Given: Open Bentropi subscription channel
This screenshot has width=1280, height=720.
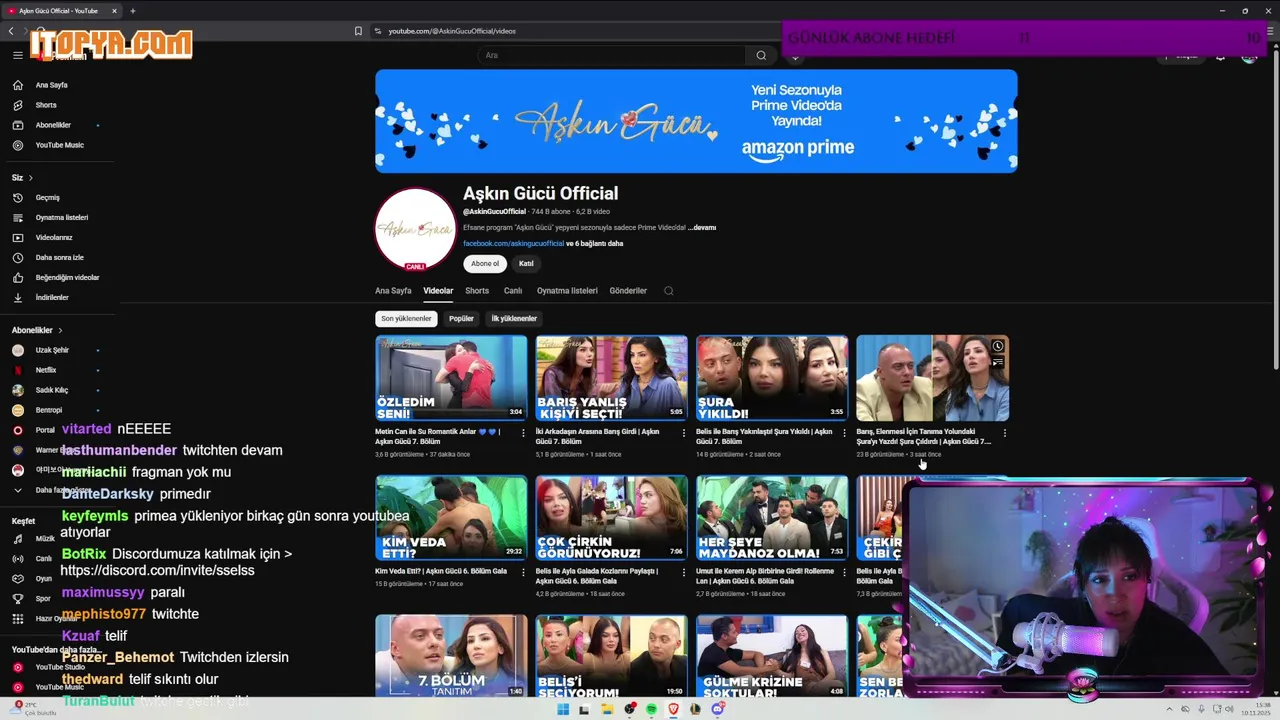Looking at the screenshot, I should (x=49, y=410).
